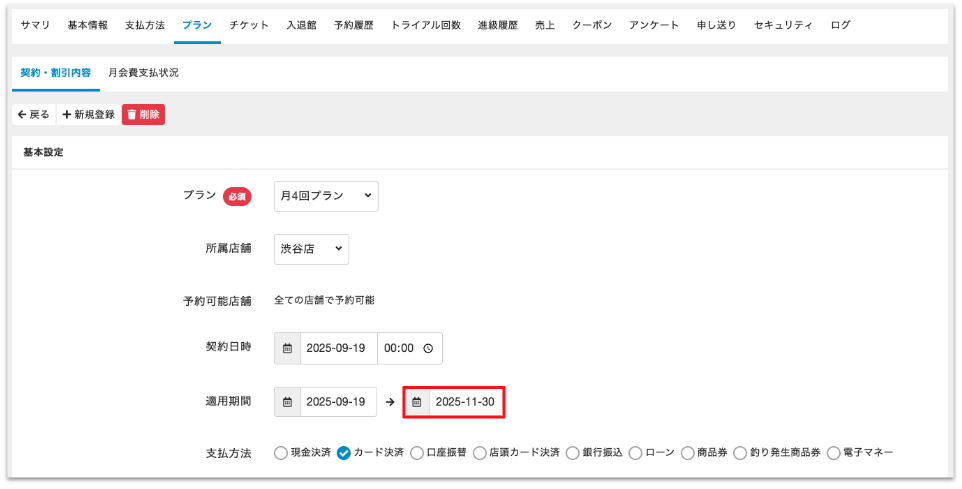Open the プラン dropdown showing 月4回プラン

point(326,196)
